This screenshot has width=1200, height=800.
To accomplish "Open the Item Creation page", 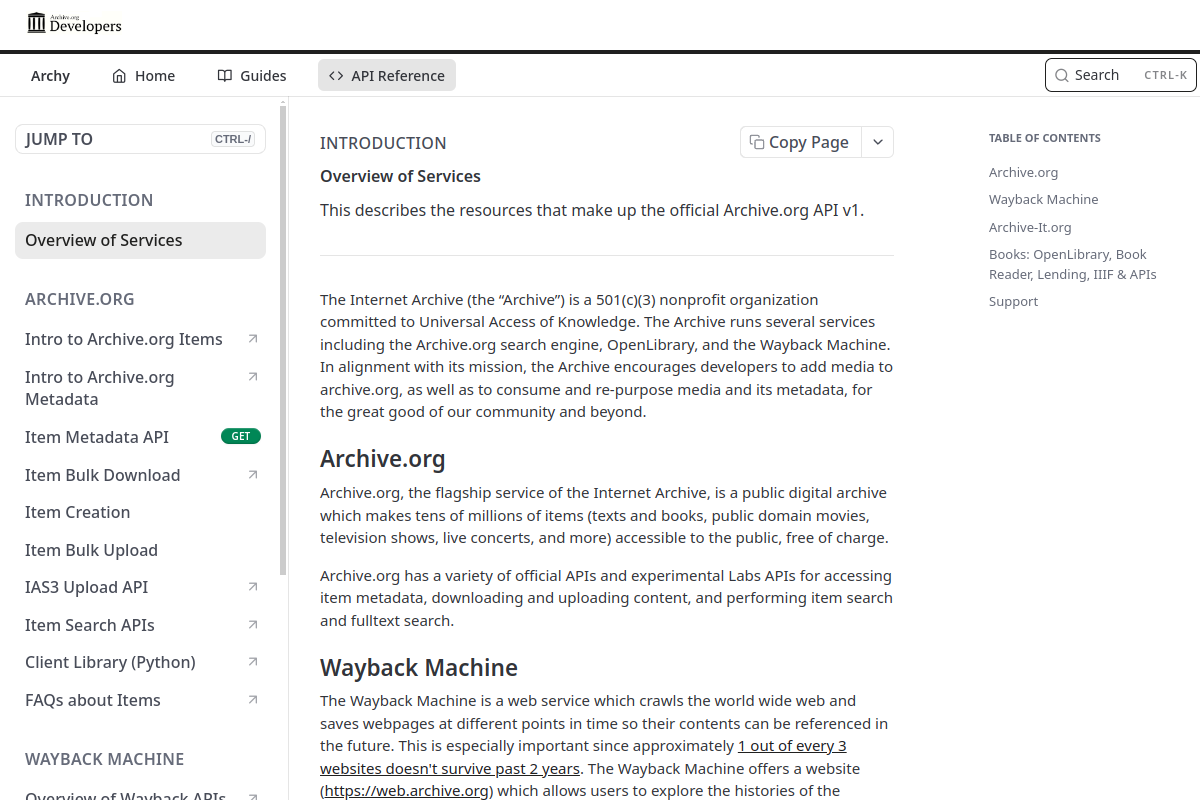I will point(140,512).
